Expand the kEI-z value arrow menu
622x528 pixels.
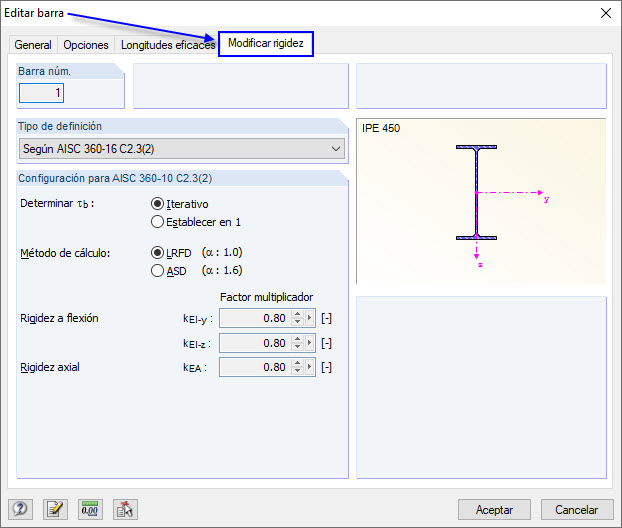tap(310, 343)
